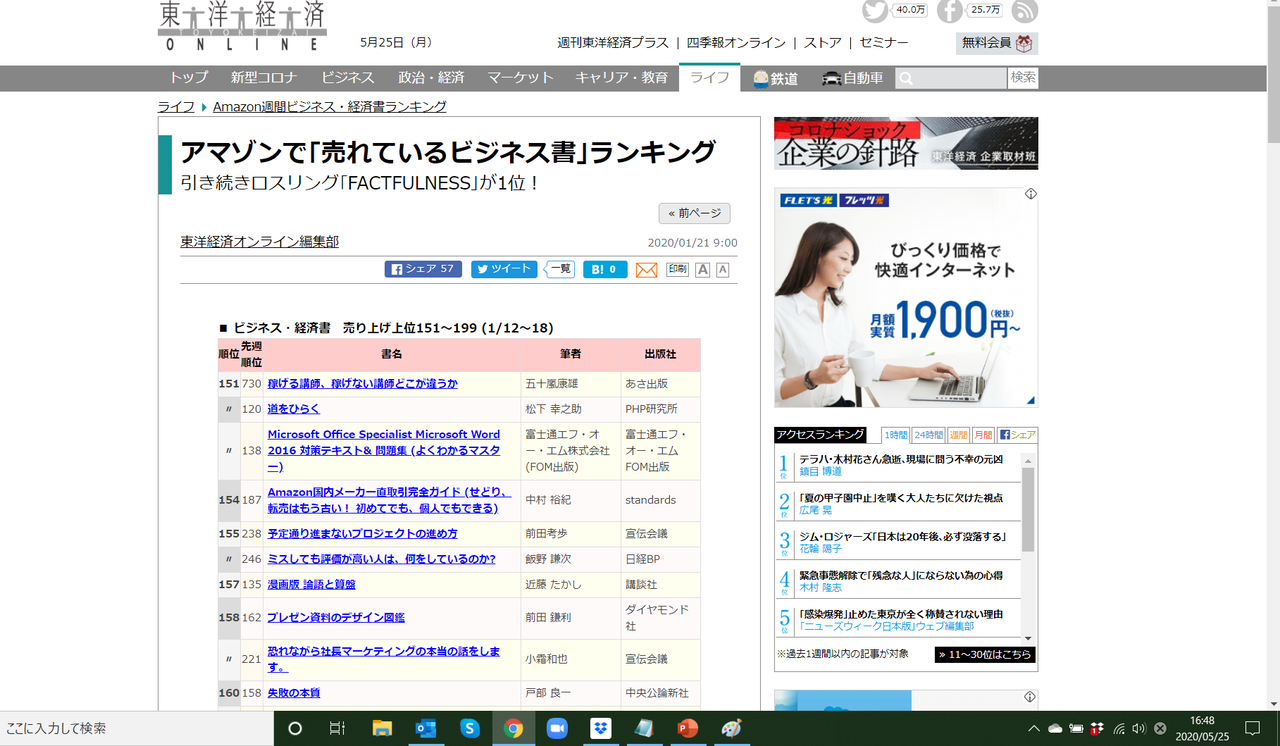
Task: Open 四季報オンライン link
Action: click(x=736, y=43)
